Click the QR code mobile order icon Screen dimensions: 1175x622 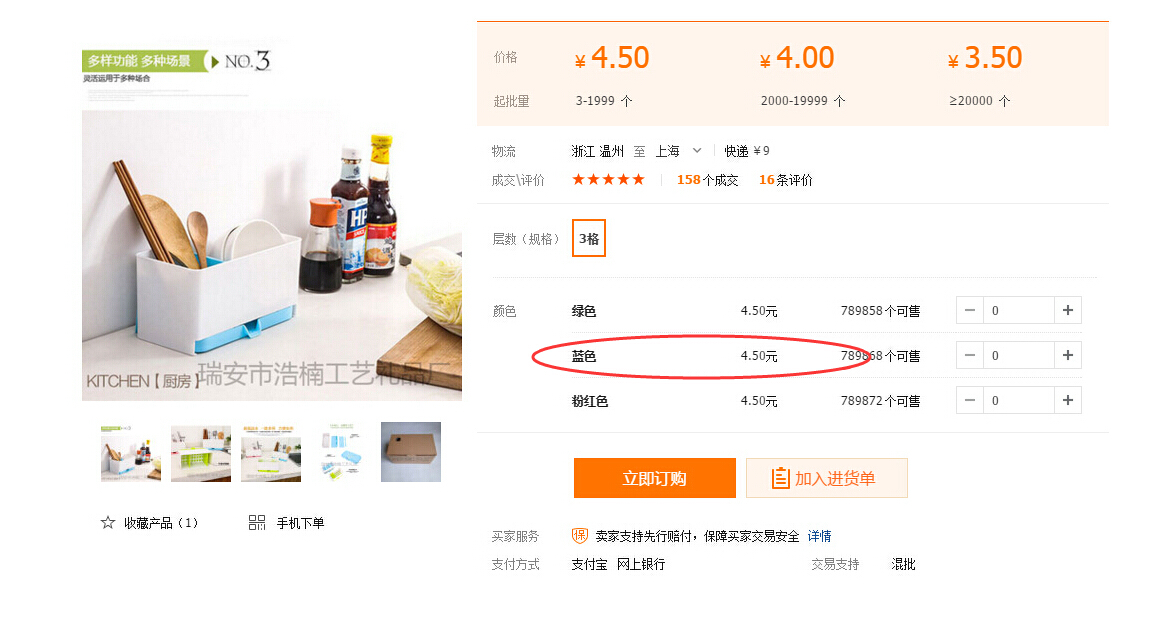pyautogui.click(x=257, y=523)
